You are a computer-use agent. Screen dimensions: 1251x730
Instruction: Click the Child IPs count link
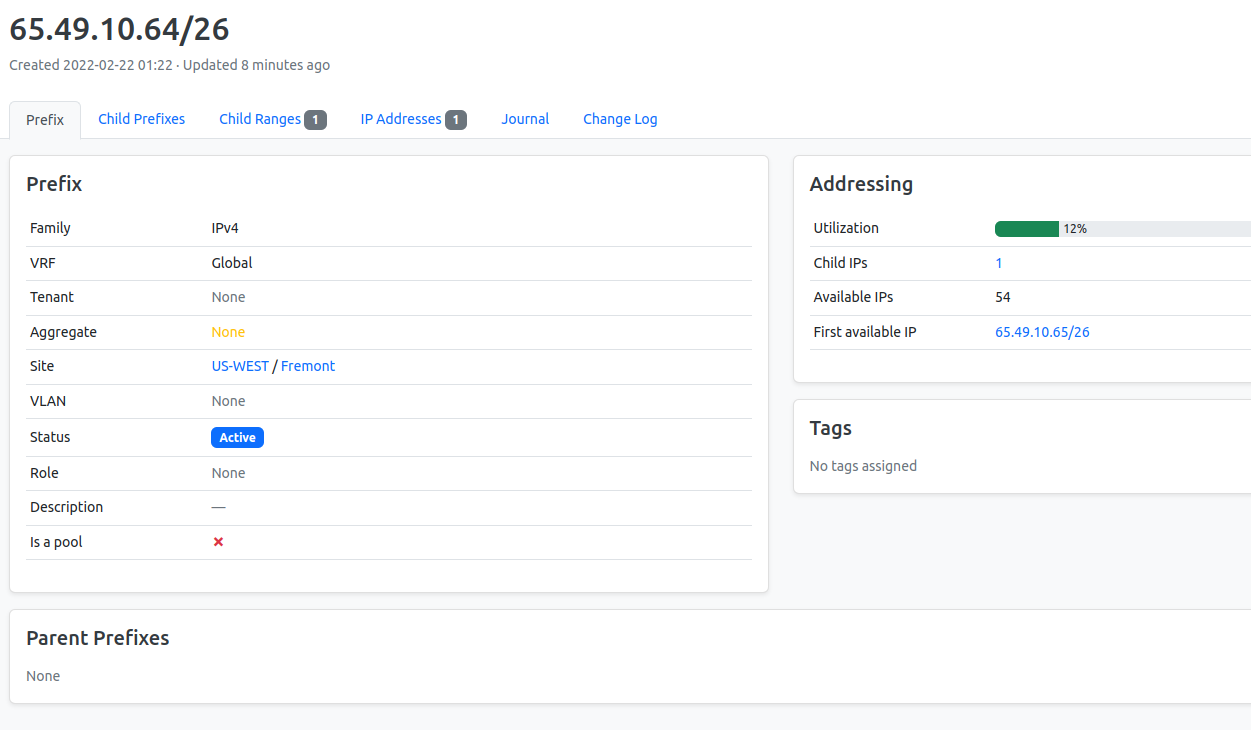tap(998, 262)
